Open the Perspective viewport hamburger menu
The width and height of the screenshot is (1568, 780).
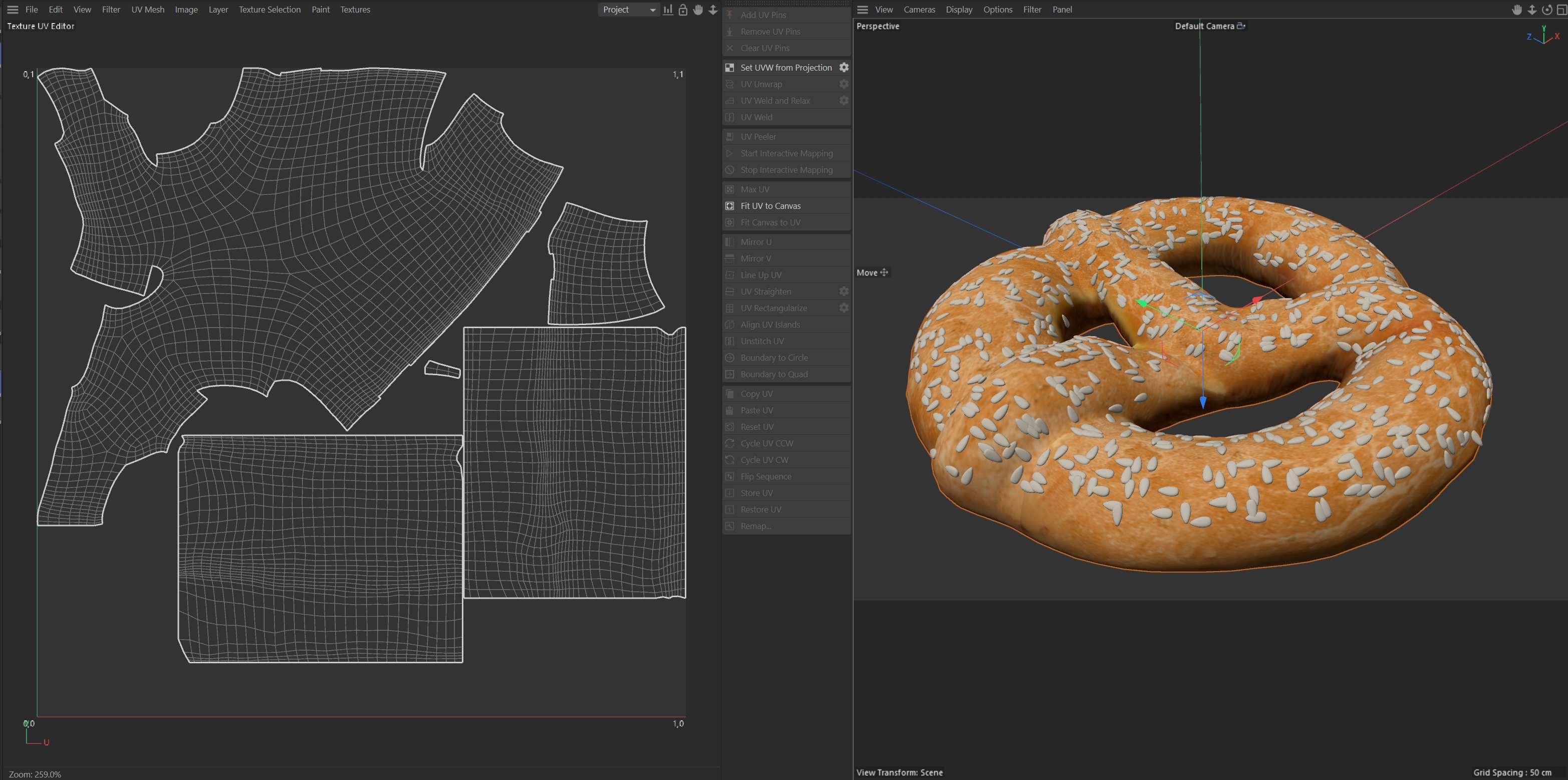pyautogui.click(x=862, y=10)
